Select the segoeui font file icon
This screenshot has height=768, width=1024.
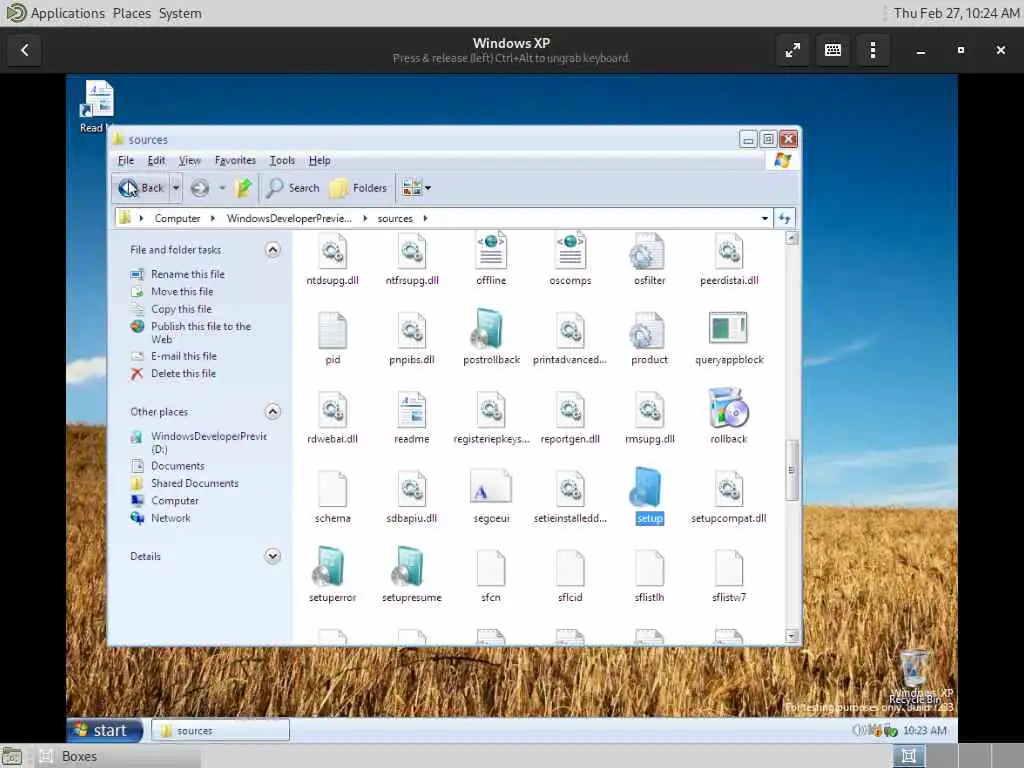[491, 487]
